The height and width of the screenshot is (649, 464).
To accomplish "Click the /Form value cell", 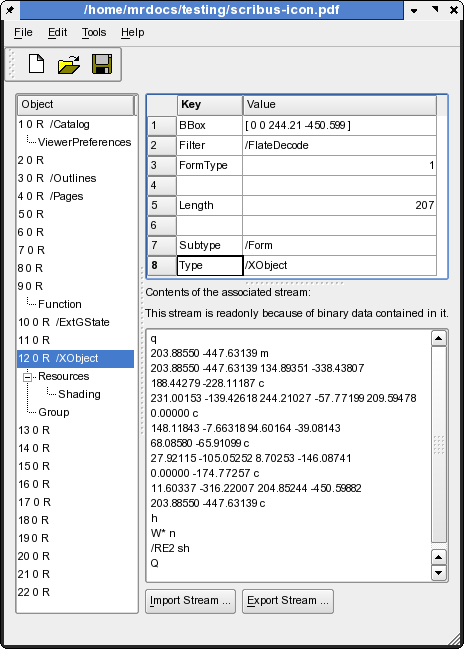I will click(339, 245).
